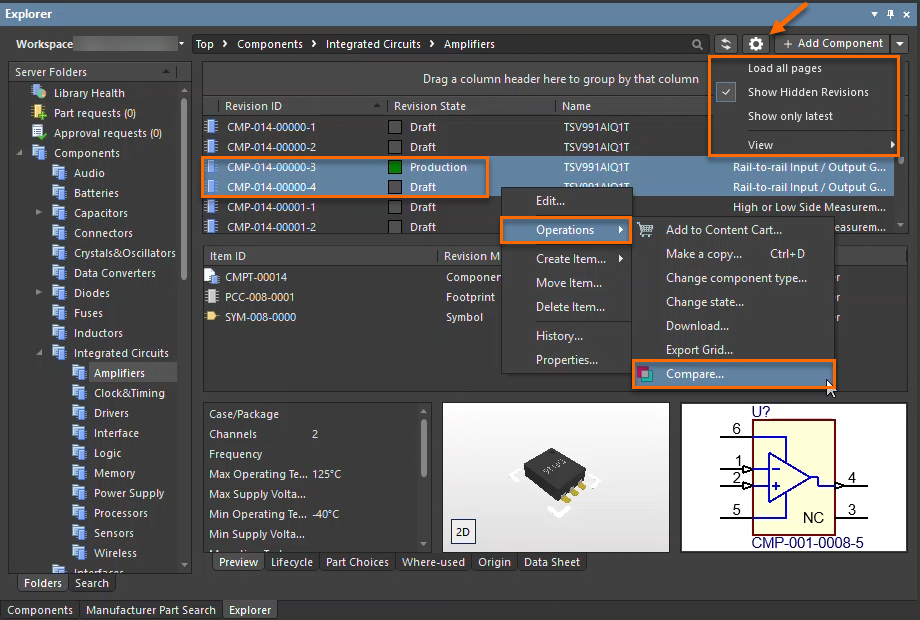Click the Memory folder icon
Screen dimensions: 920x620
point(79,472)
